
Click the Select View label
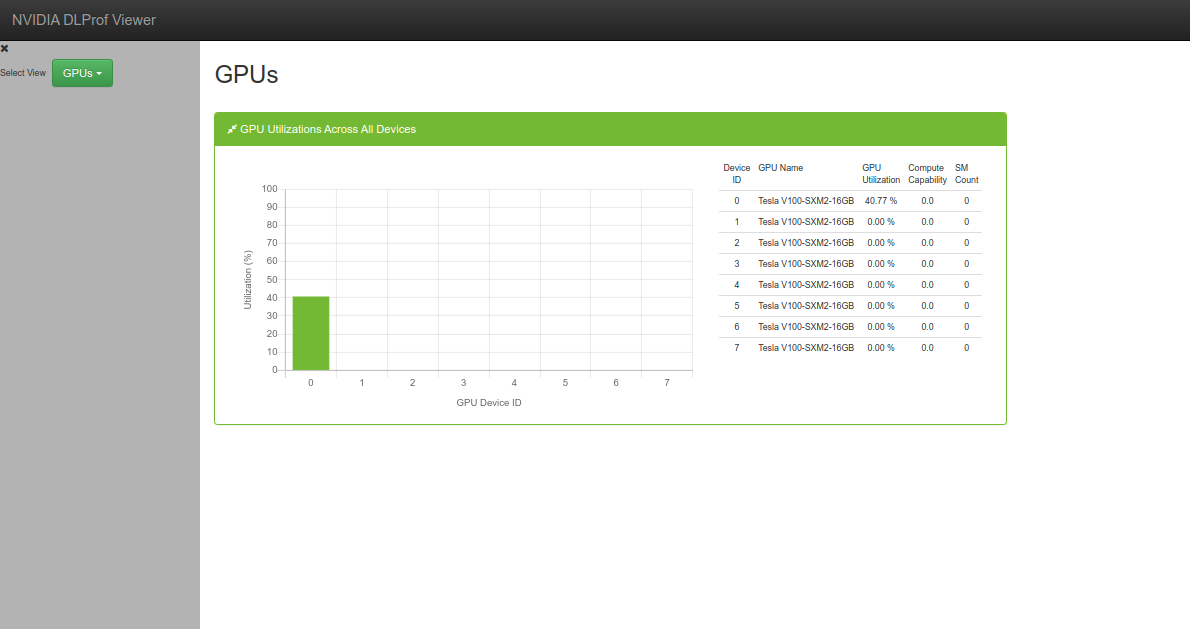tap(23, 73)
